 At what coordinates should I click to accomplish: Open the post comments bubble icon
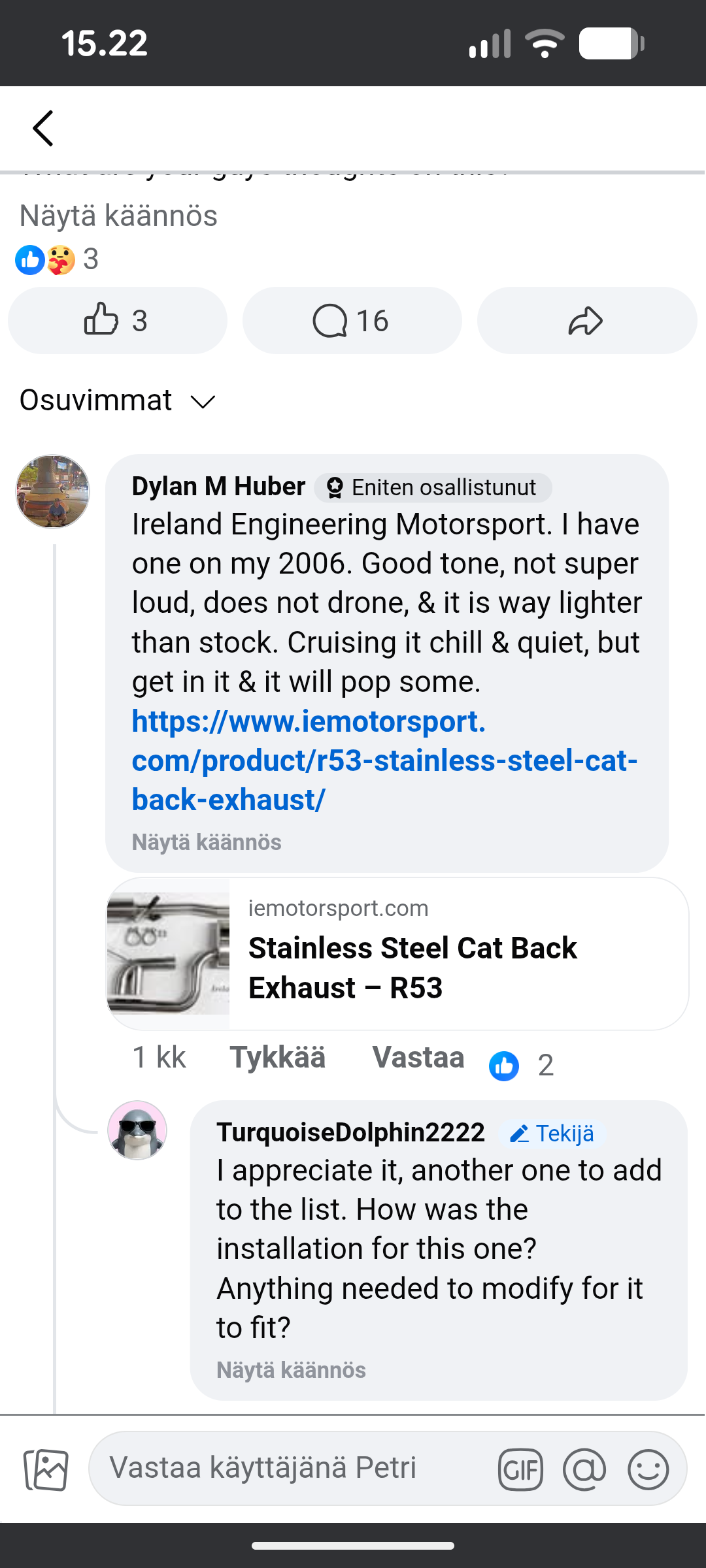coord(352,321)
